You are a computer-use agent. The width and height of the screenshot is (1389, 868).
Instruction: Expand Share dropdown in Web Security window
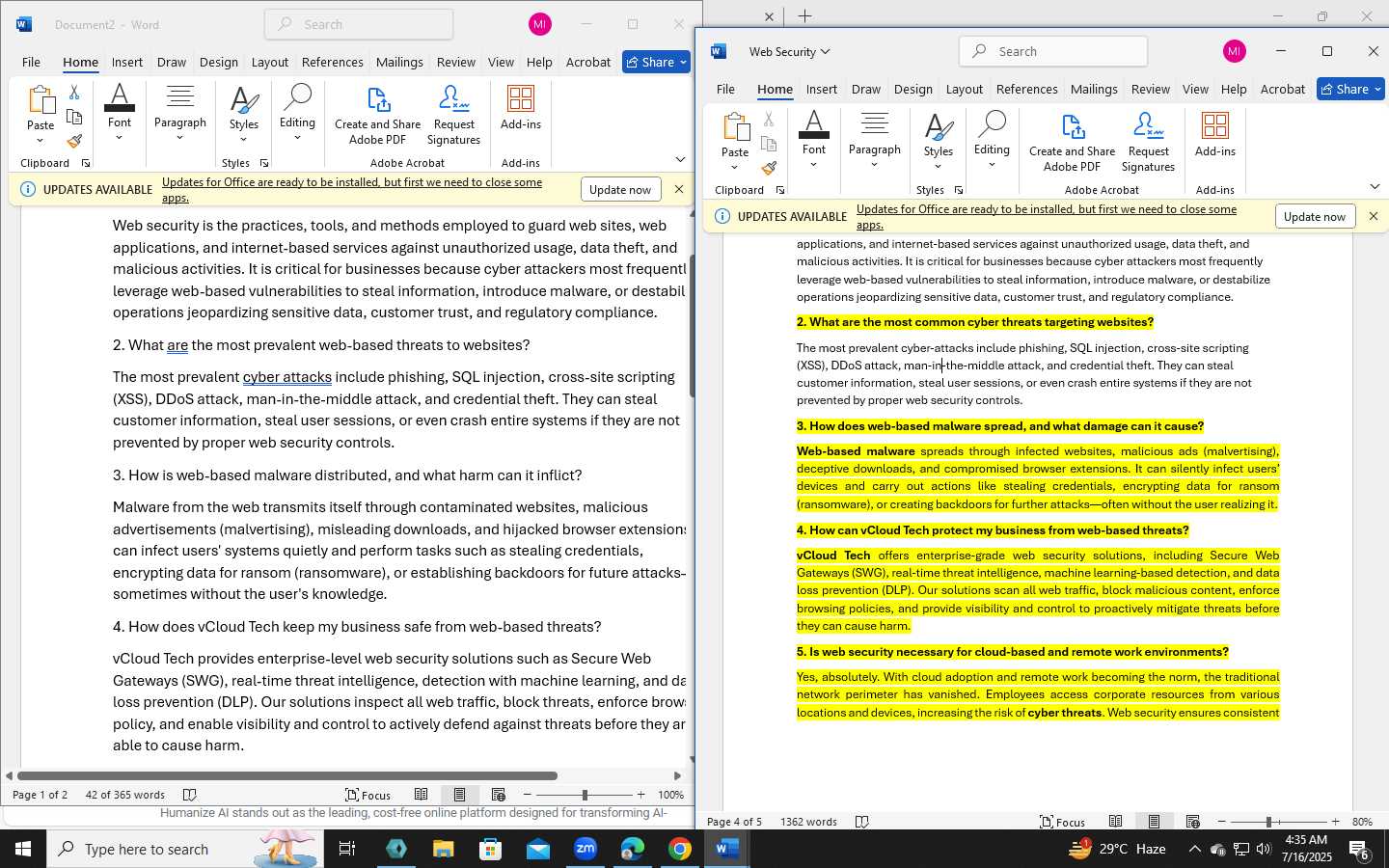[x=1377, y=89]
